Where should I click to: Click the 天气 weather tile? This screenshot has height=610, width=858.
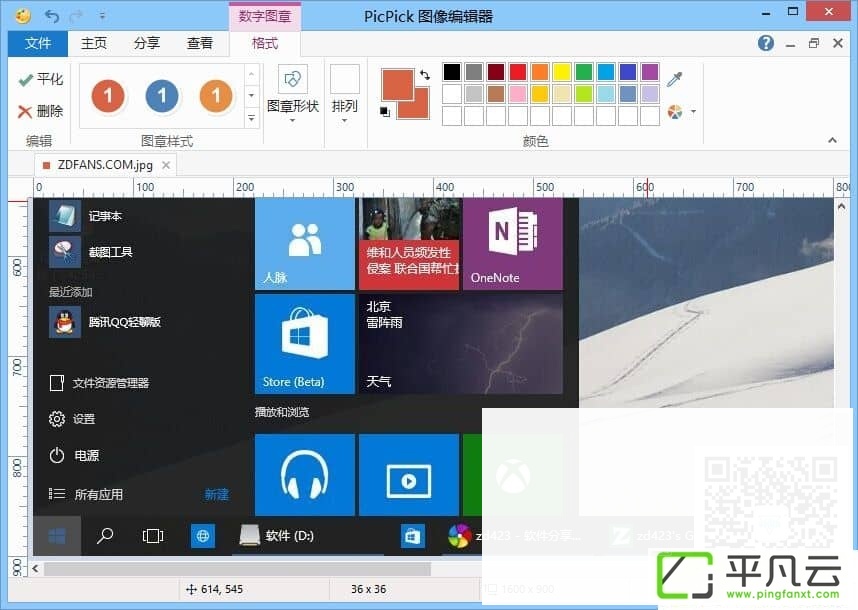461,344
